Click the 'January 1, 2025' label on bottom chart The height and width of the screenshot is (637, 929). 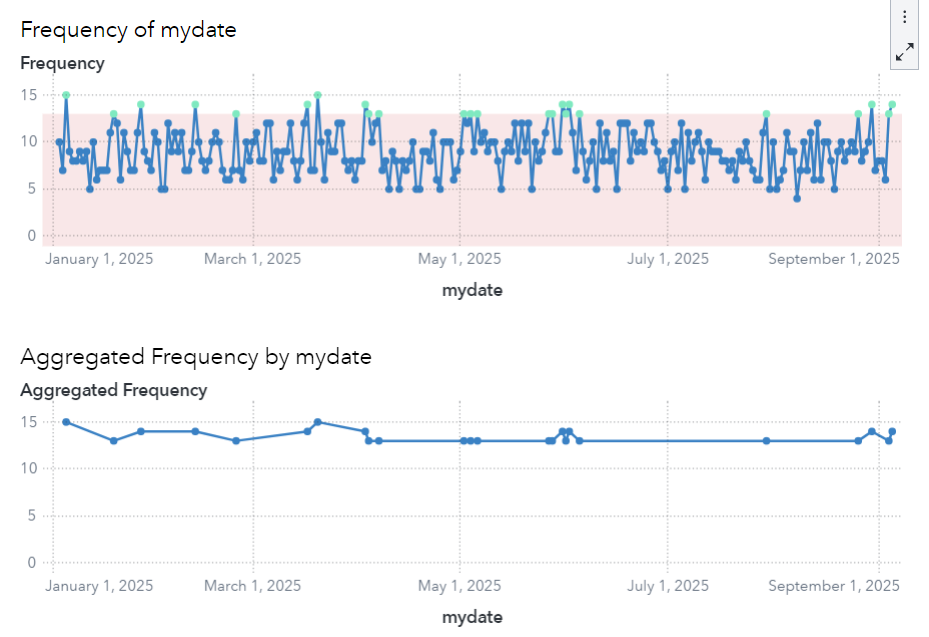click(98, 585)
